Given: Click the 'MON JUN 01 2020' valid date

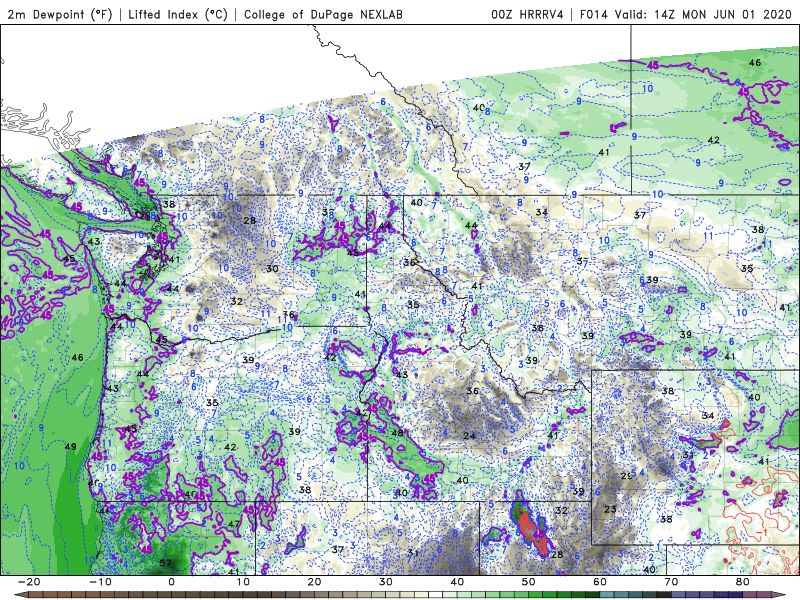Looking at the screenshot, I should [737, 14].
